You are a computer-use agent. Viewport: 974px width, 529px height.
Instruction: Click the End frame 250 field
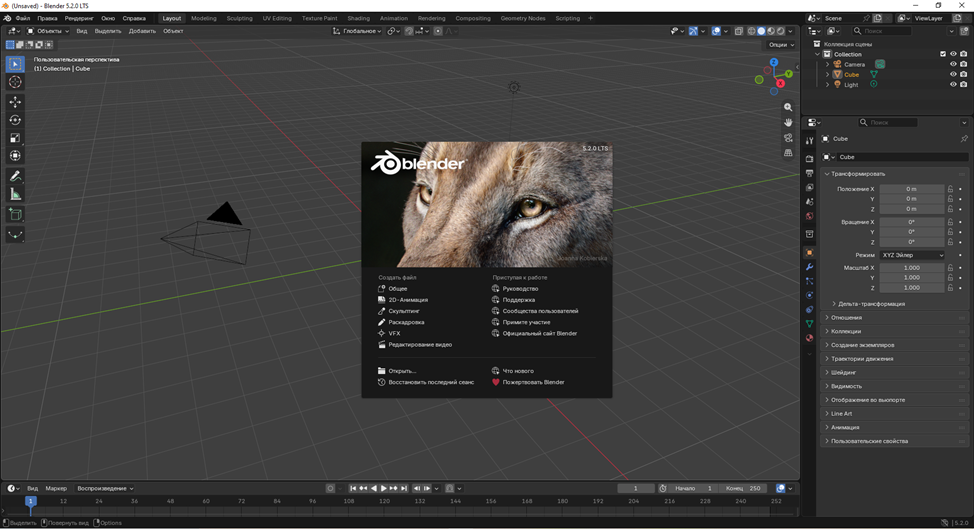pyautogui.click(x=743, y=489)
